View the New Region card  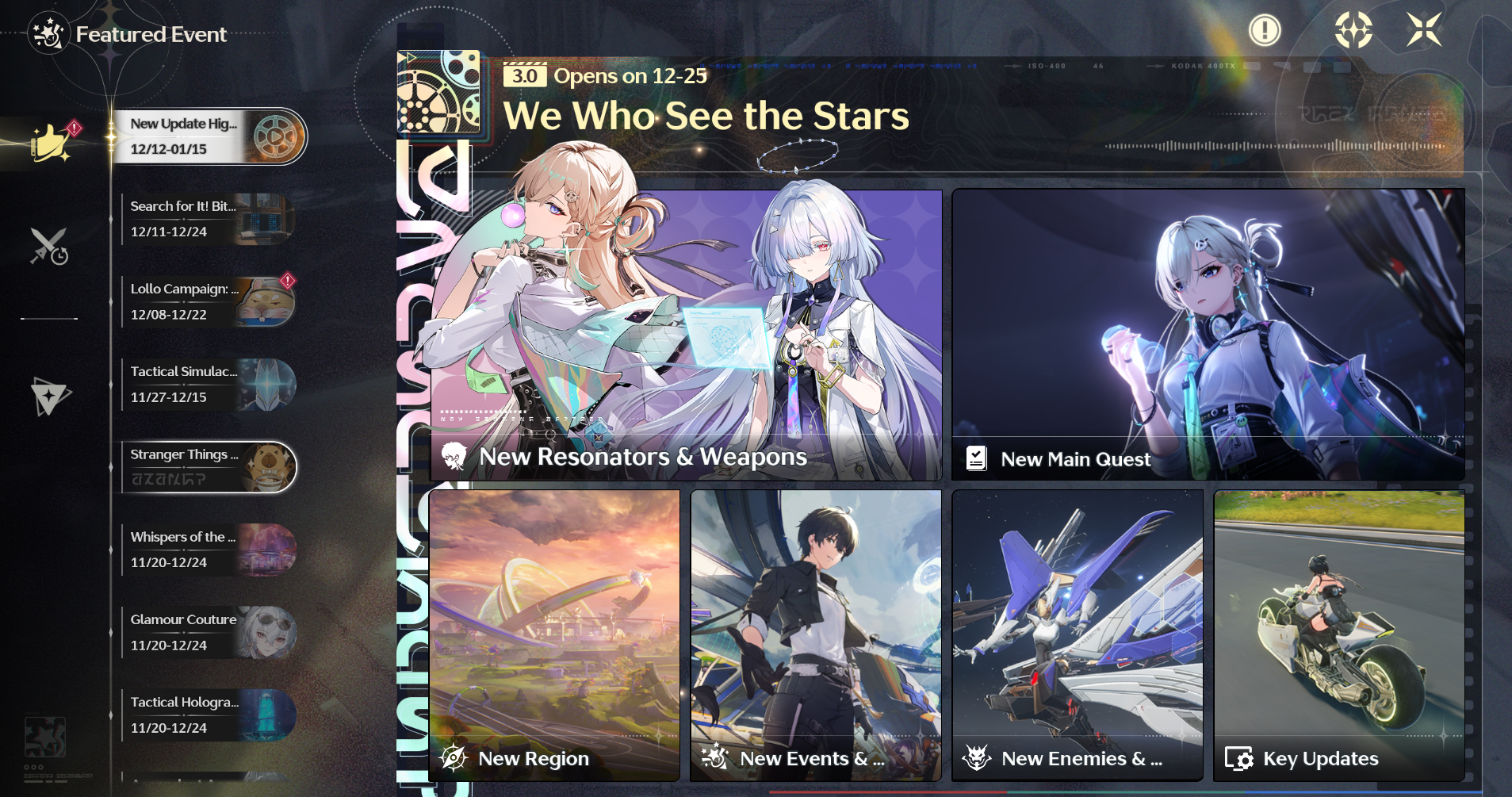[x=555, y=635]
